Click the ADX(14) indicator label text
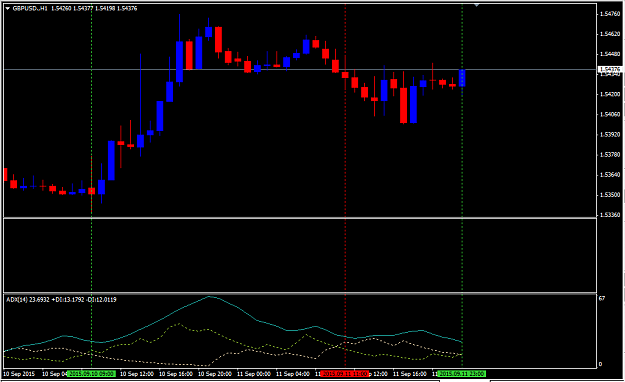 pyautogui.click(x=61, y=299)
